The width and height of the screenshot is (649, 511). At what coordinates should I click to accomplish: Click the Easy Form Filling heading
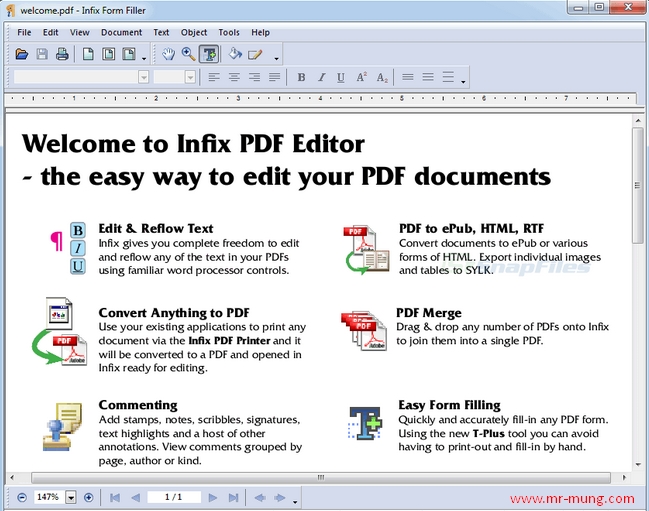(449, 405)
